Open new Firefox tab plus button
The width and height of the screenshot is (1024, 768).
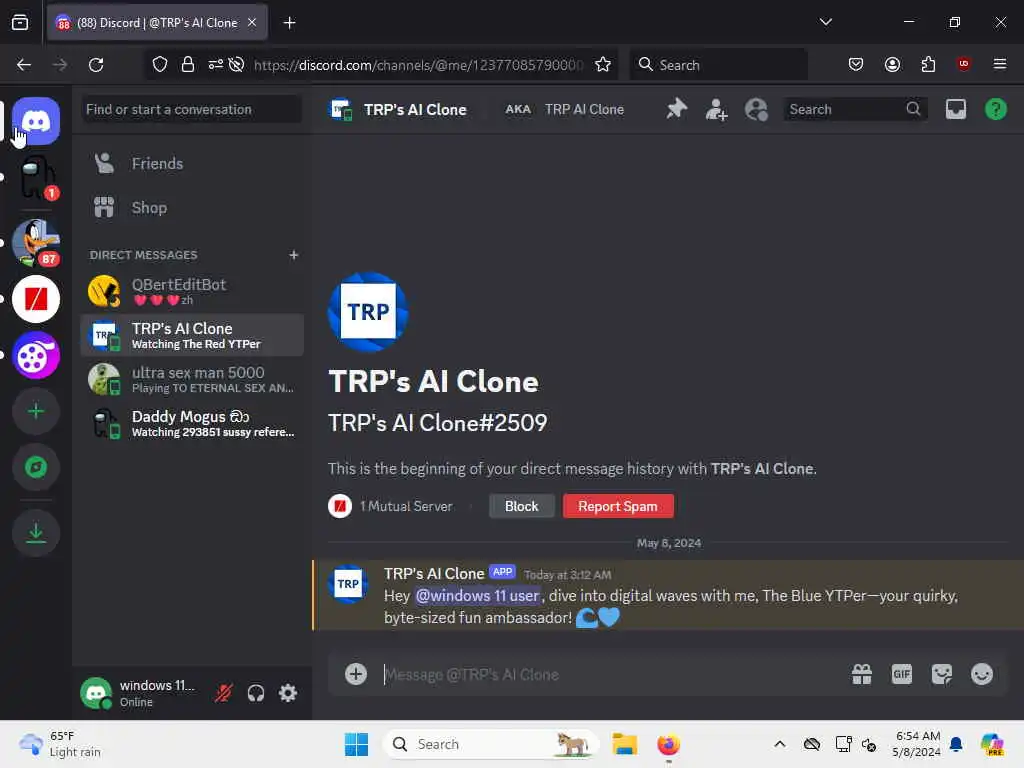point(289,23)
